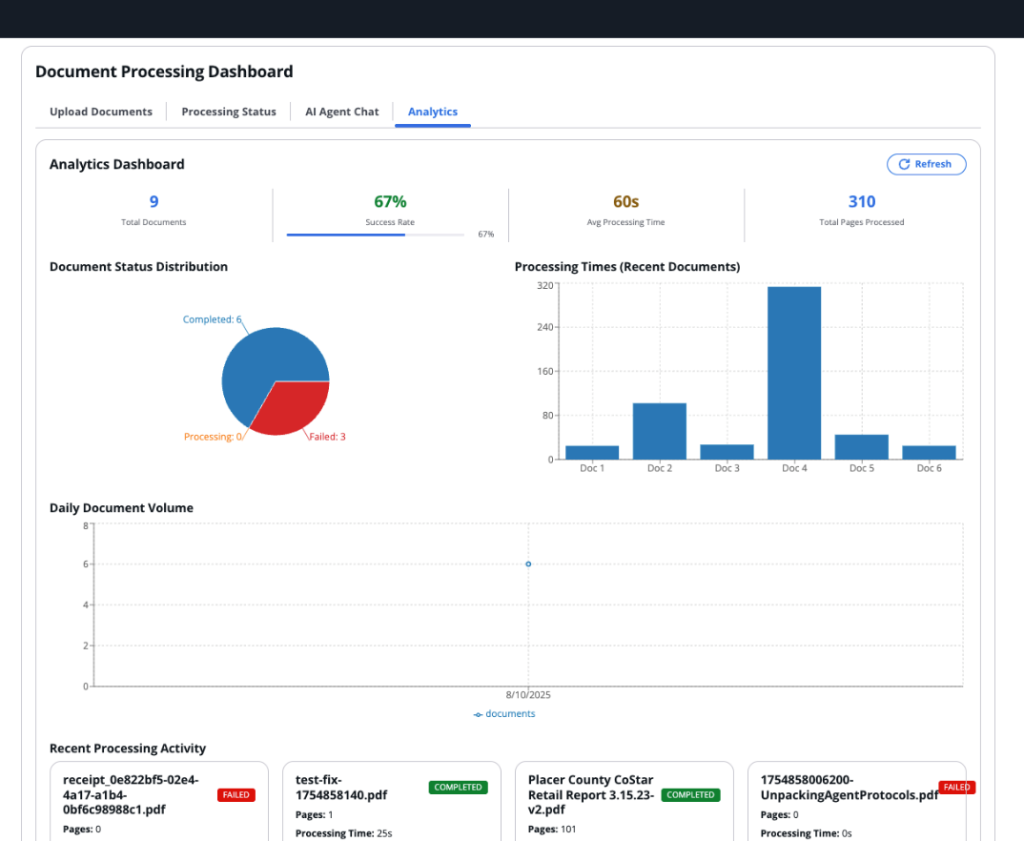Click the Document Processing Dashboard heading
Screen dimensions: 1024x841
[x=164, y=72]
